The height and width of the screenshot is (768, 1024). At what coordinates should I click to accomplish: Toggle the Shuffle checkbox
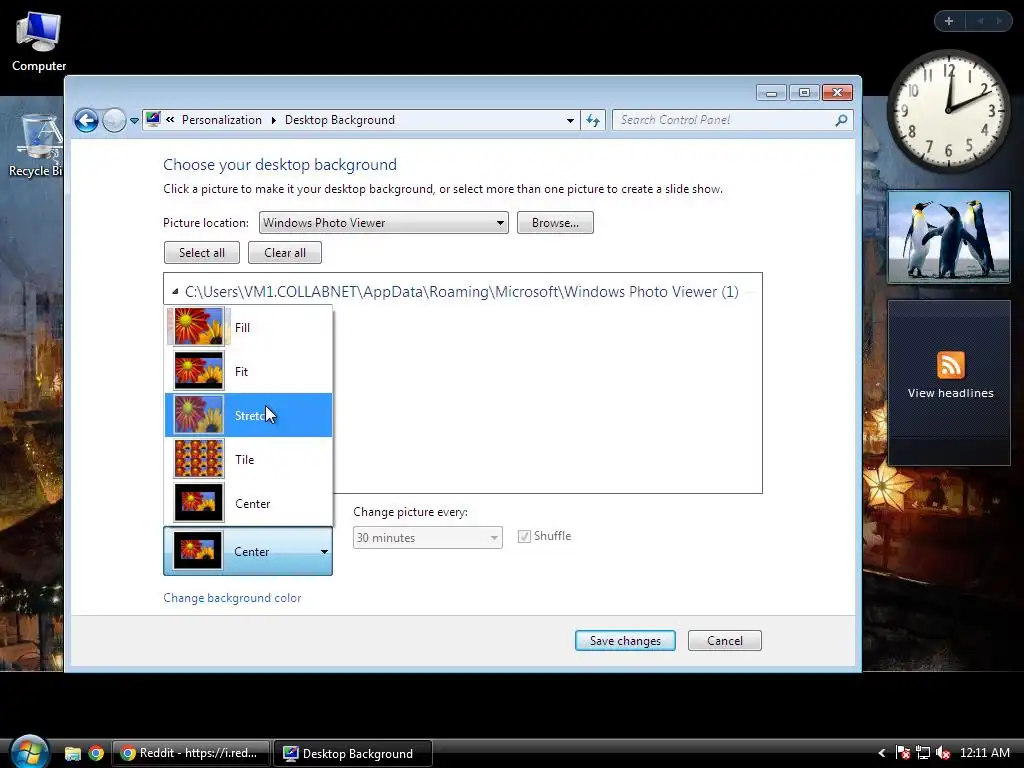pyautogui.click(x=524, y=536)
